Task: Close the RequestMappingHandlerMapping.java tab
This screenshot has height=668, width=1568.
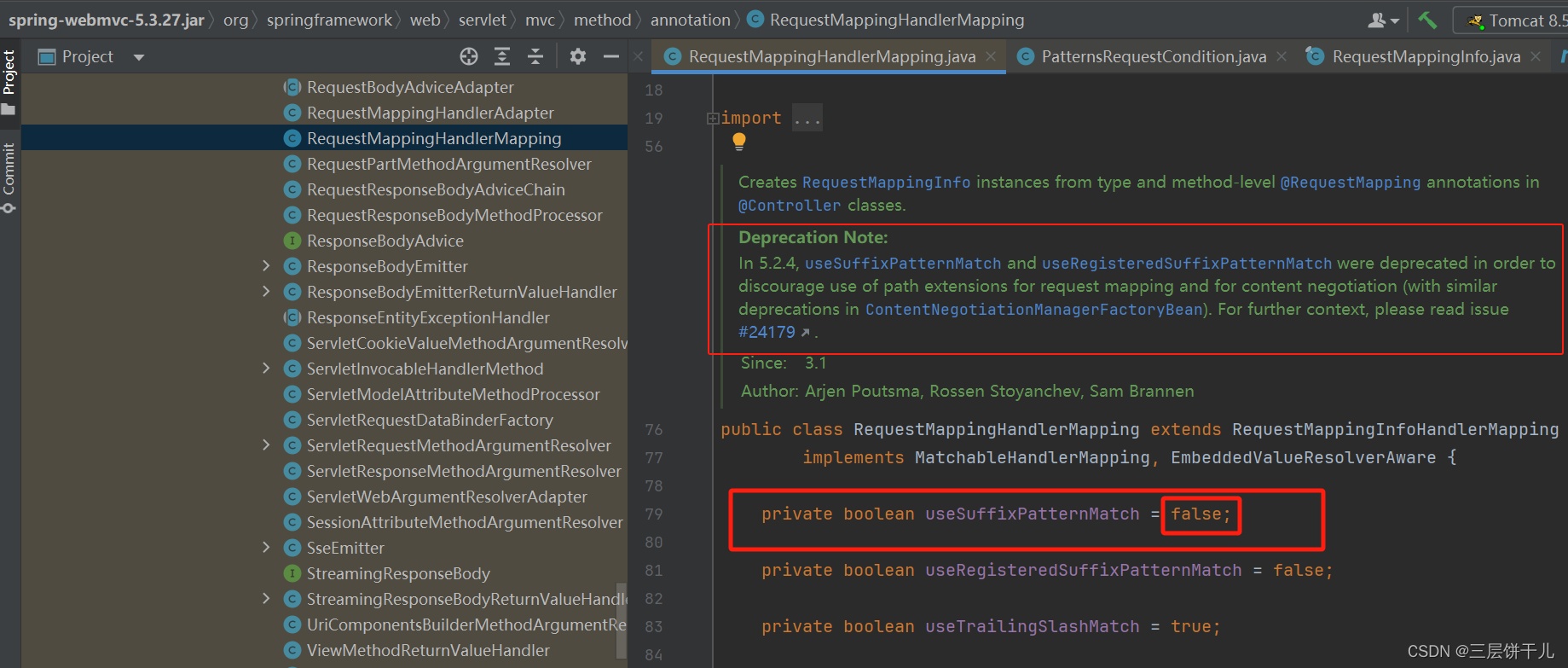Action: coord(991,56)
